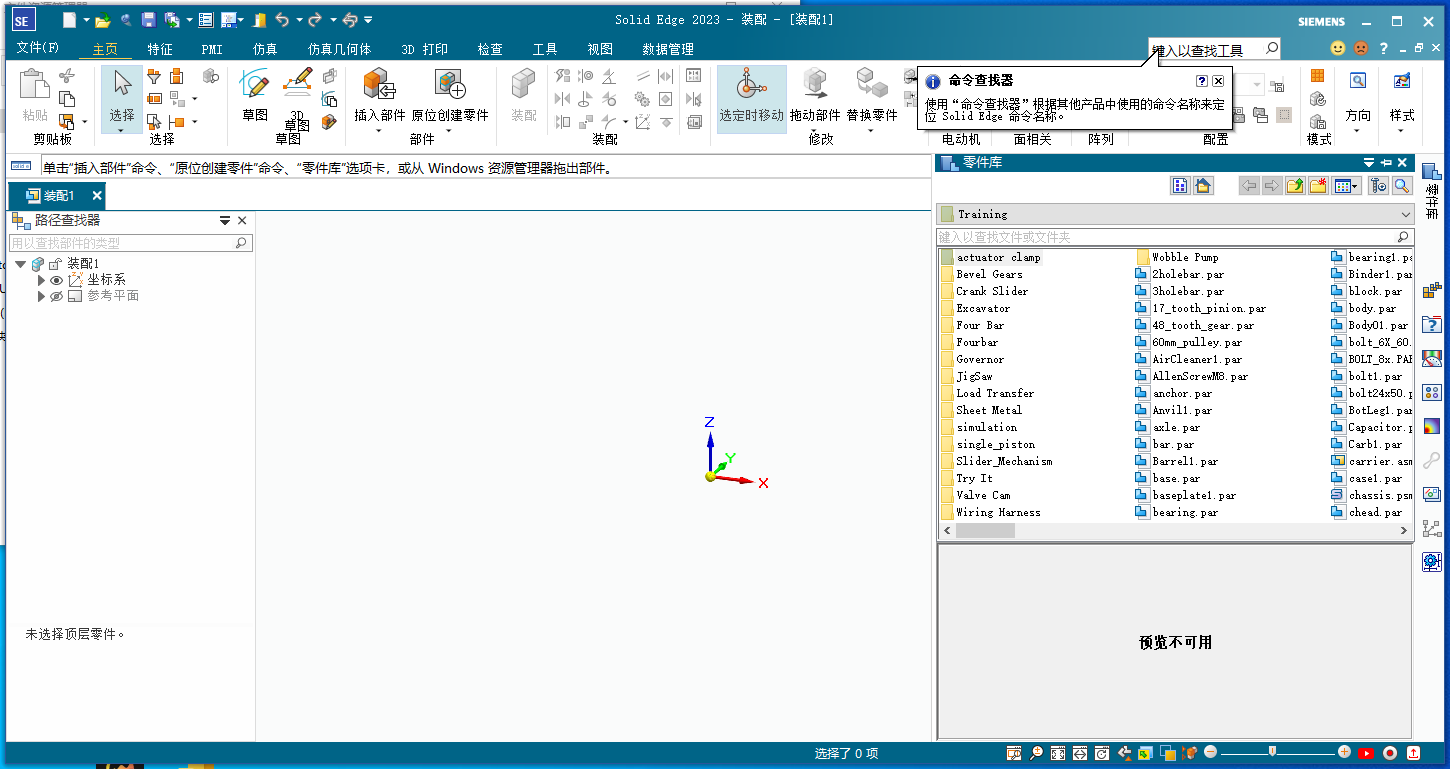
Task: Open 路径查找器 panel options dropdown arrow
Action: pyautogui.click(x=225, y=221)
